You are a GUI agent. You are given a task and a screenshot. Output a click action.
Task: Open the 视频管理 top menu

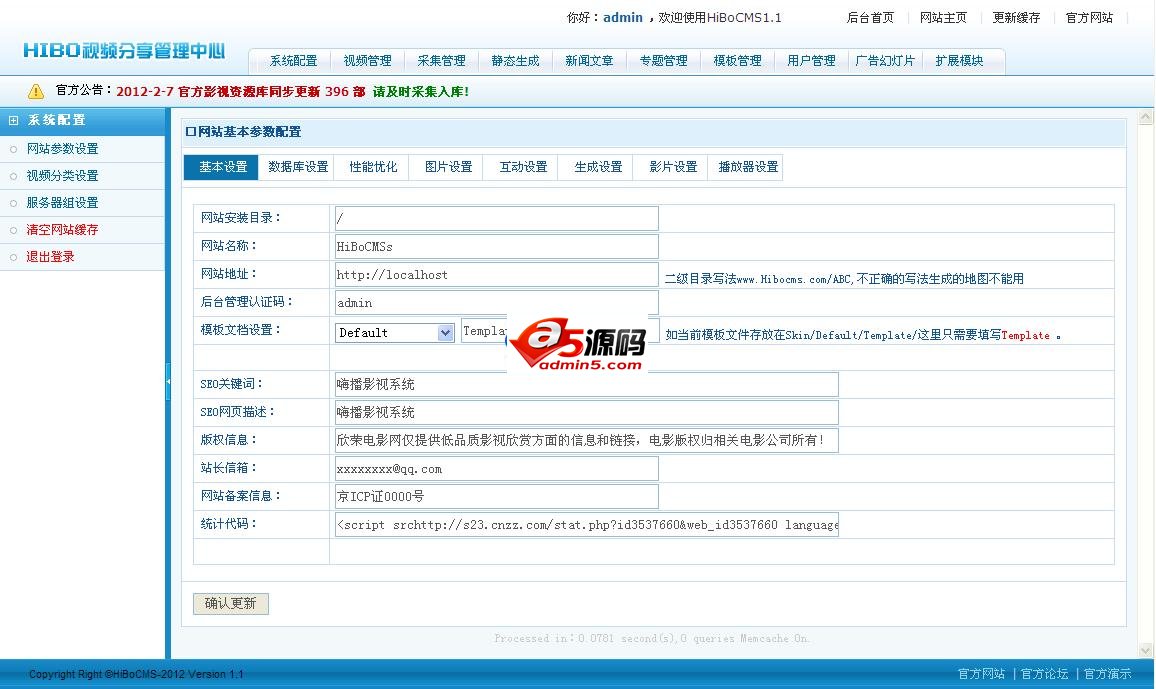(367, 61)
